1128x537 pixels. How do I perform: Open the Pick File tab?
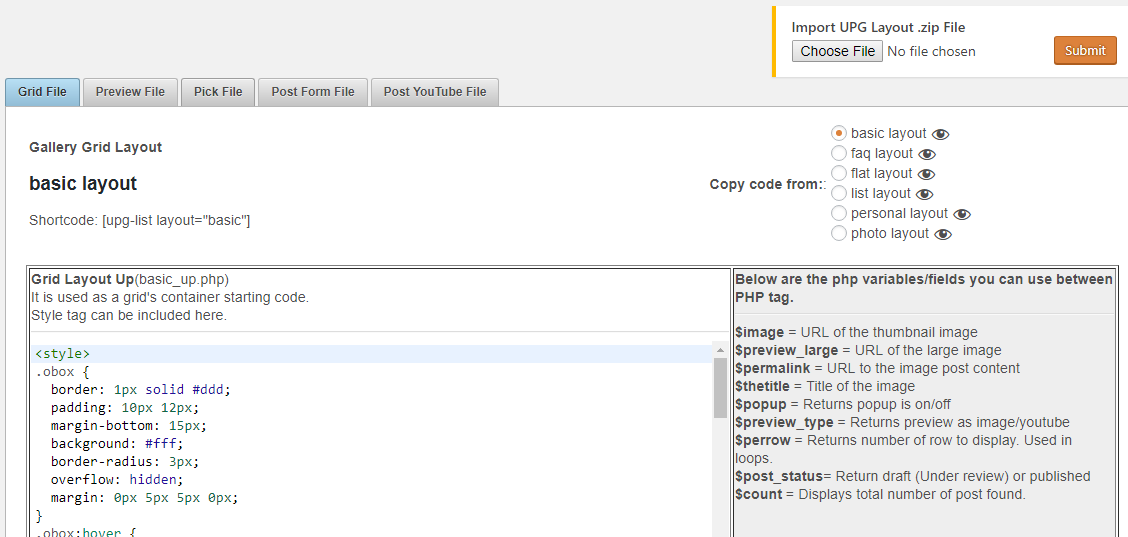pyautogui.click(x=218, y=92)
